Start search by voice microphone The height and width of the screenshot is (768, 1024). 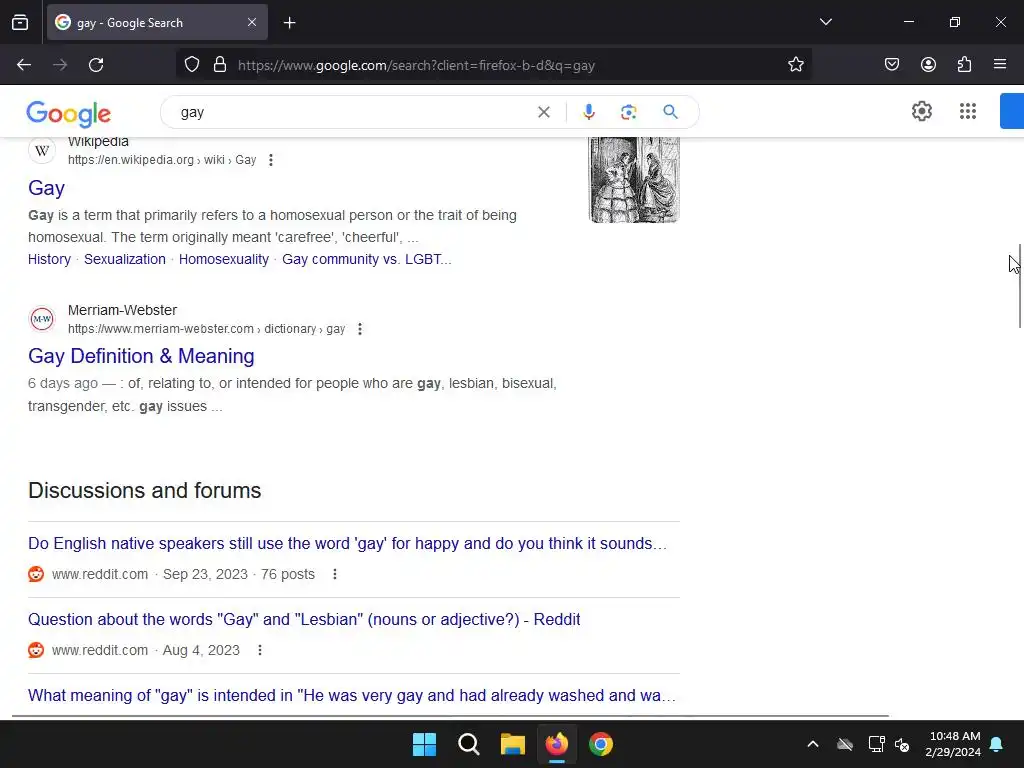(x=588, y=112)
